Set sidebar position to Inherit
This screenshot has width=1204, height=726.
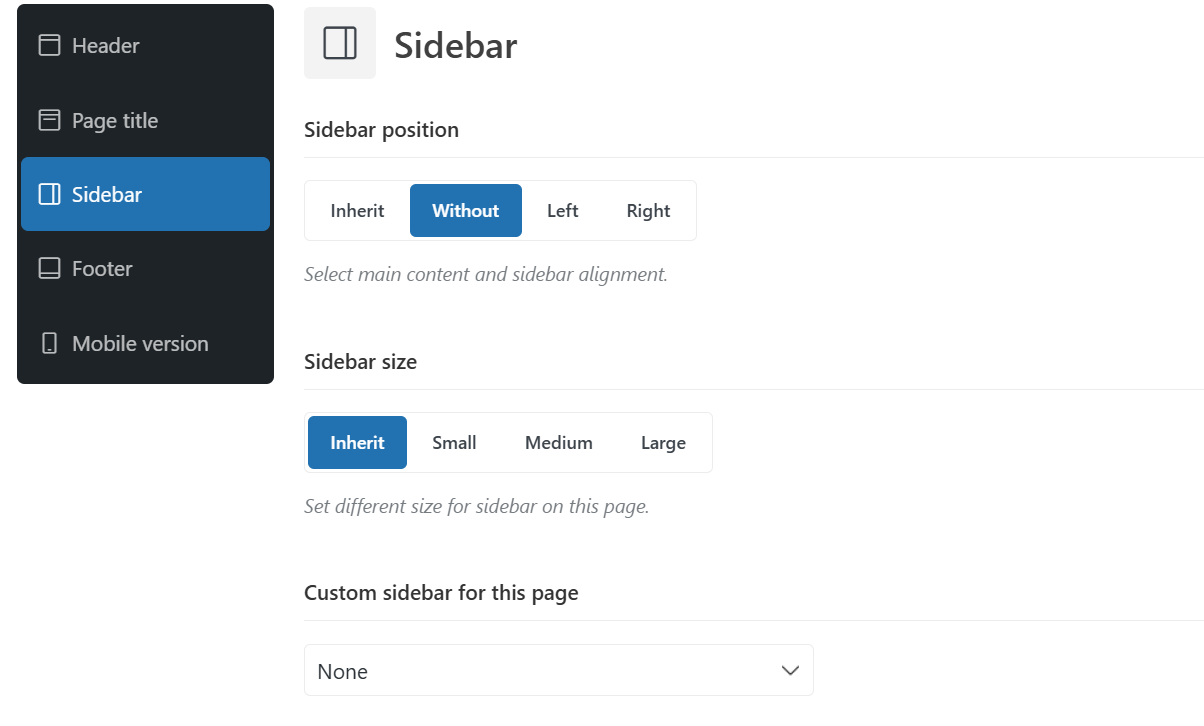[357, 211]
